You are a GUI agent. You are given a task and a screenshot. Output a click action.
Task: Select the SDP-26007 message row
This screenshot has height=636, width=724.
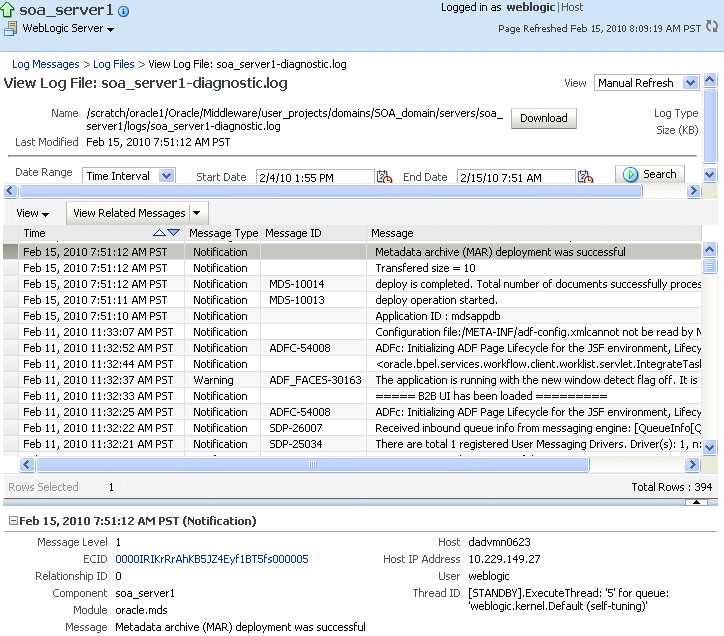352,428
